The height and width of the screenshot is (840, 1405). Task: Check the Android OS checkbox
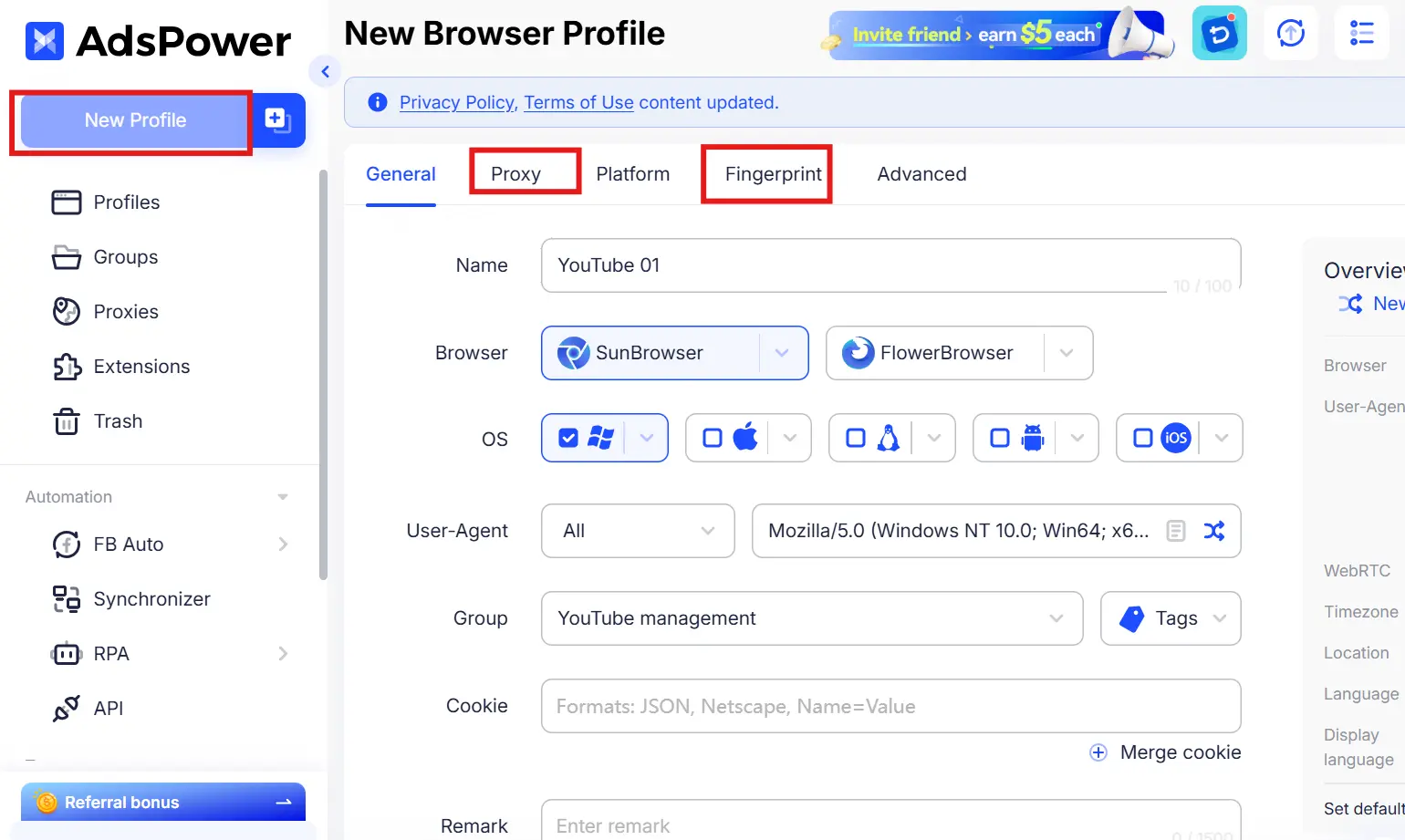pyautogui.click(x=1000, y=439)
